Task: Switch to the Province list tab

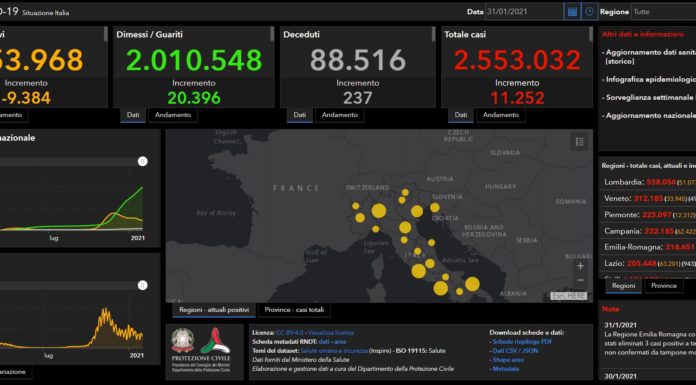Action: coord(664,286)
